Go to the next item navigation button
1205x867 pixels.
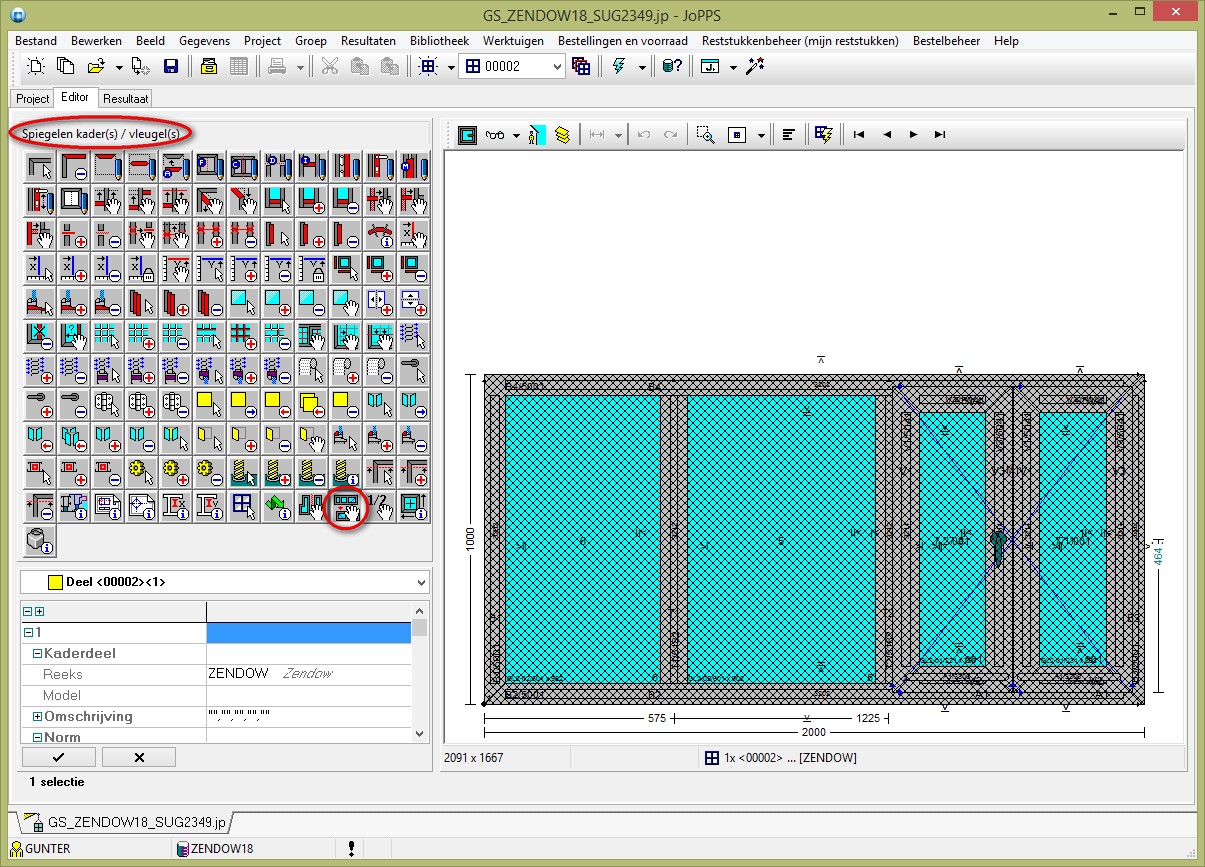point(913,134)
